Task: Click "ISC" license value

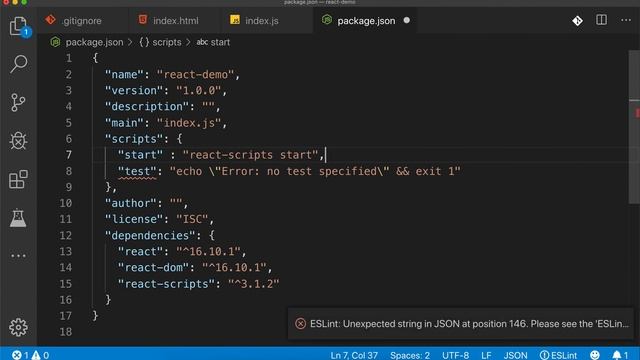Action: coord(192,219)
